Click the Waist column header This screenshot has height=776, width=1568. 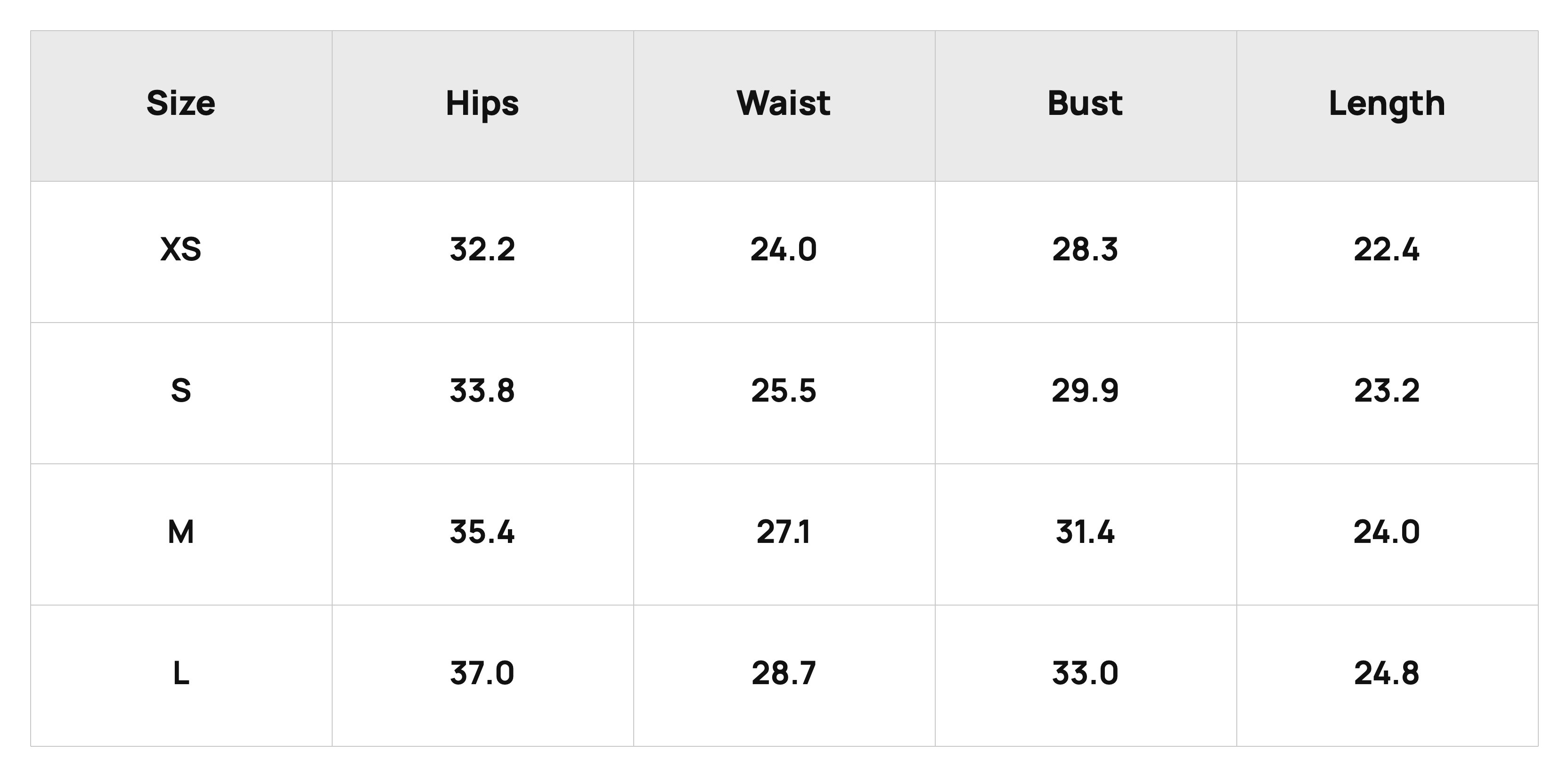(x=784, y=104)
